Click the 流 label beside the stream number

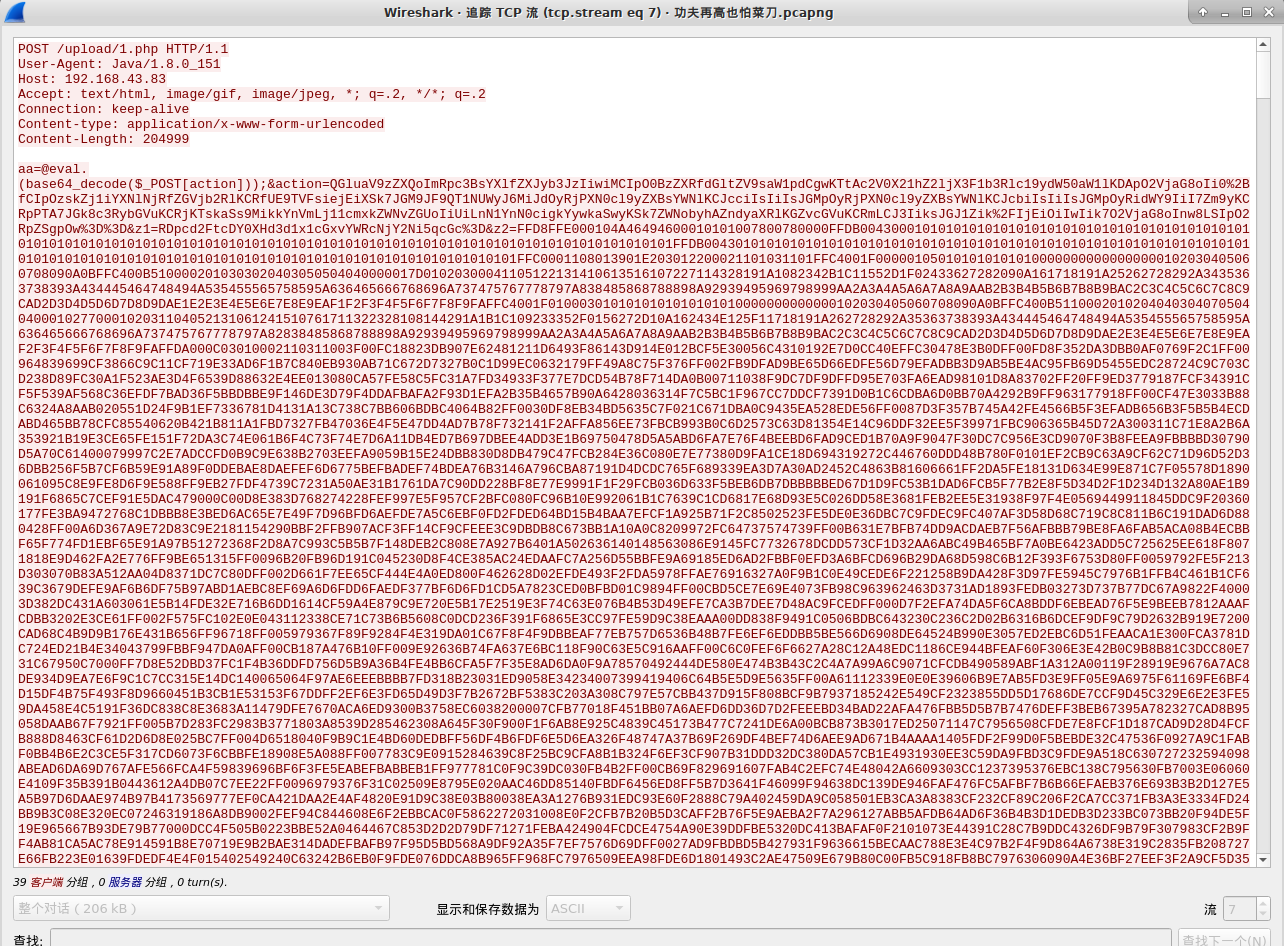point(1210,909)
